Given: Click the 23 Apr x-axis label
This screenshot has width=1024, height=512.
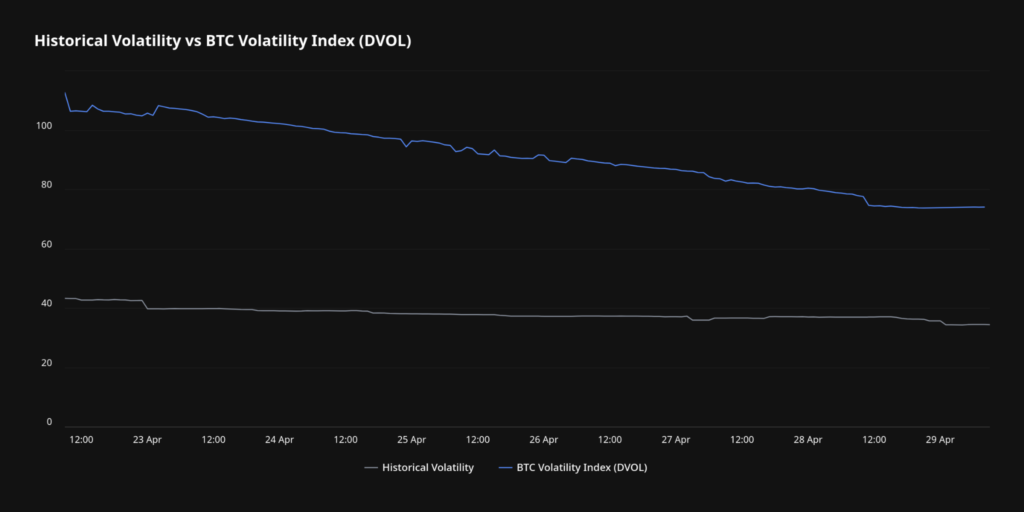Looking at the screenshot, I should (x=147, y=439).
